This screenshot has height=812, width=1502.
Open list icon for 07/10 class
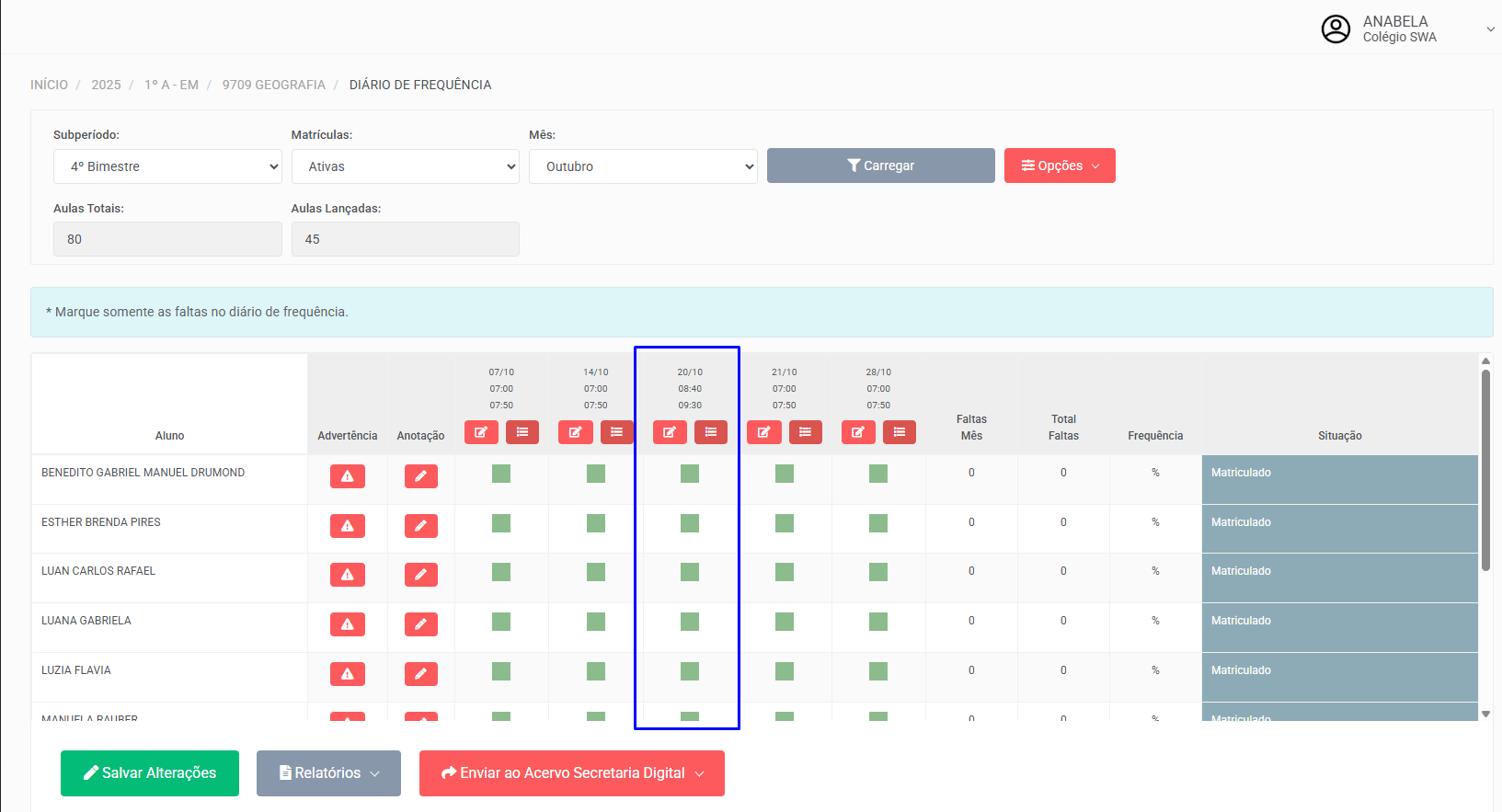click(x=522, y=432)
